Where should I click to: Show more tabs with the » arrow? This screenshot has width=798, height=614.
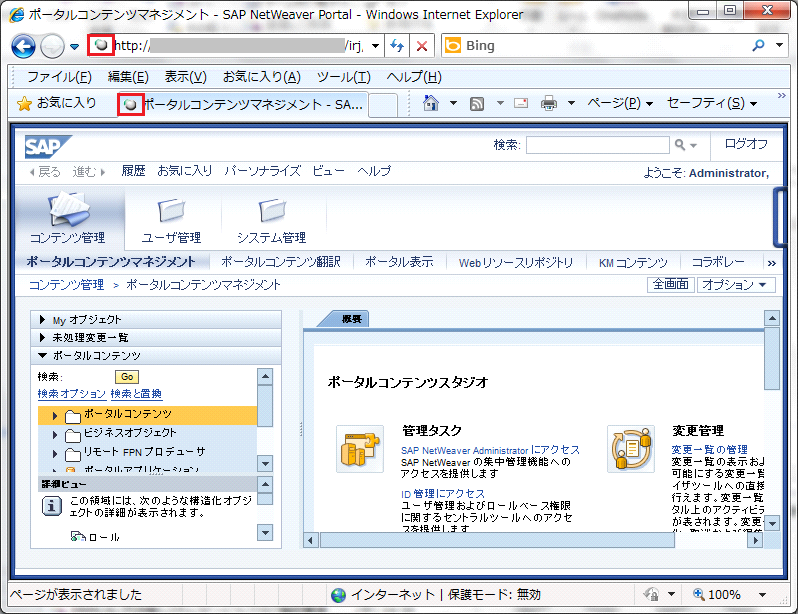(772, 263)
